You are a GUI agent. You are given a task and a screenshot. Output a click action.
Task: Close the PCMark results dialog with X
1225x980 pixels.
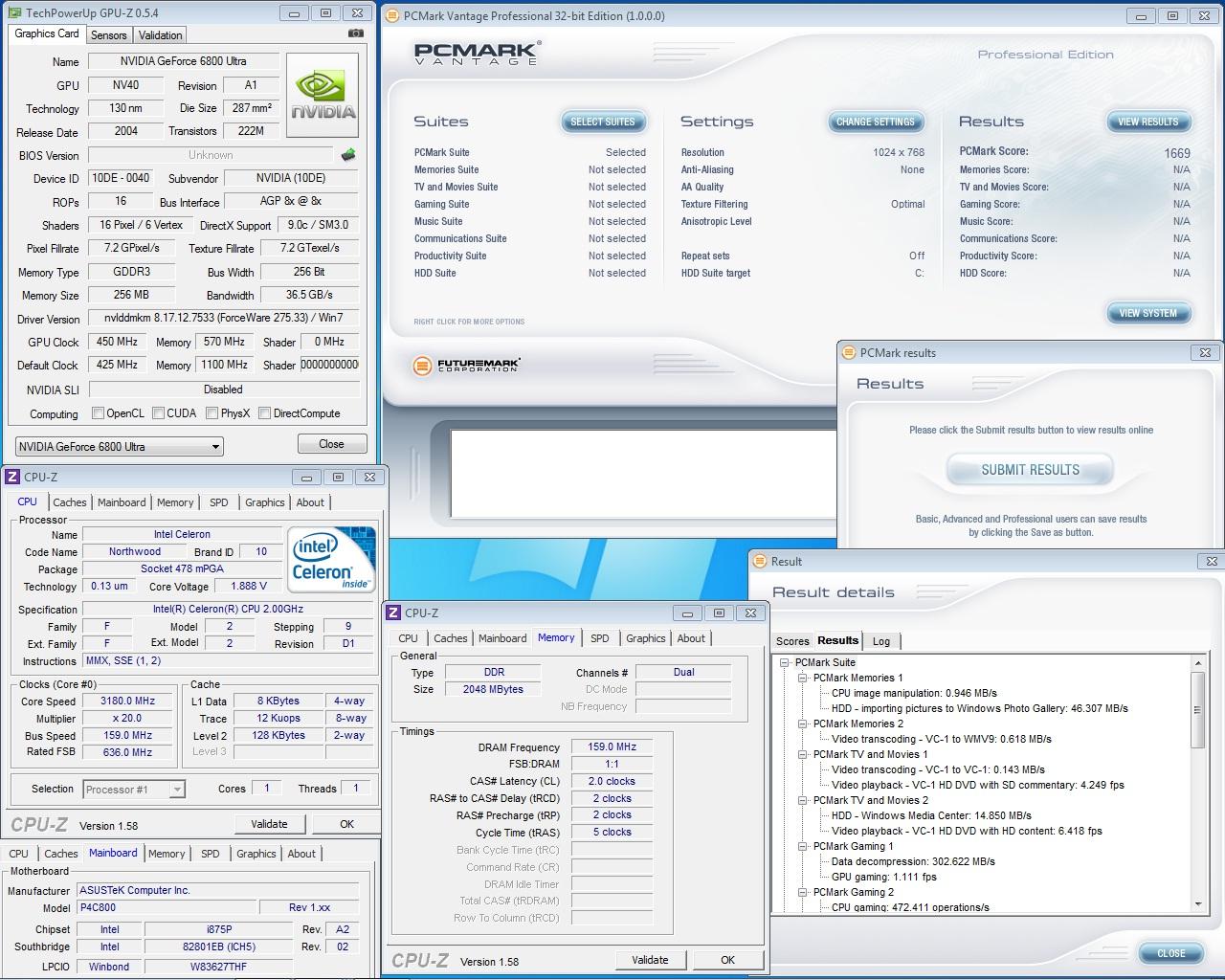pyautogui.click(x=1205, y=352)
